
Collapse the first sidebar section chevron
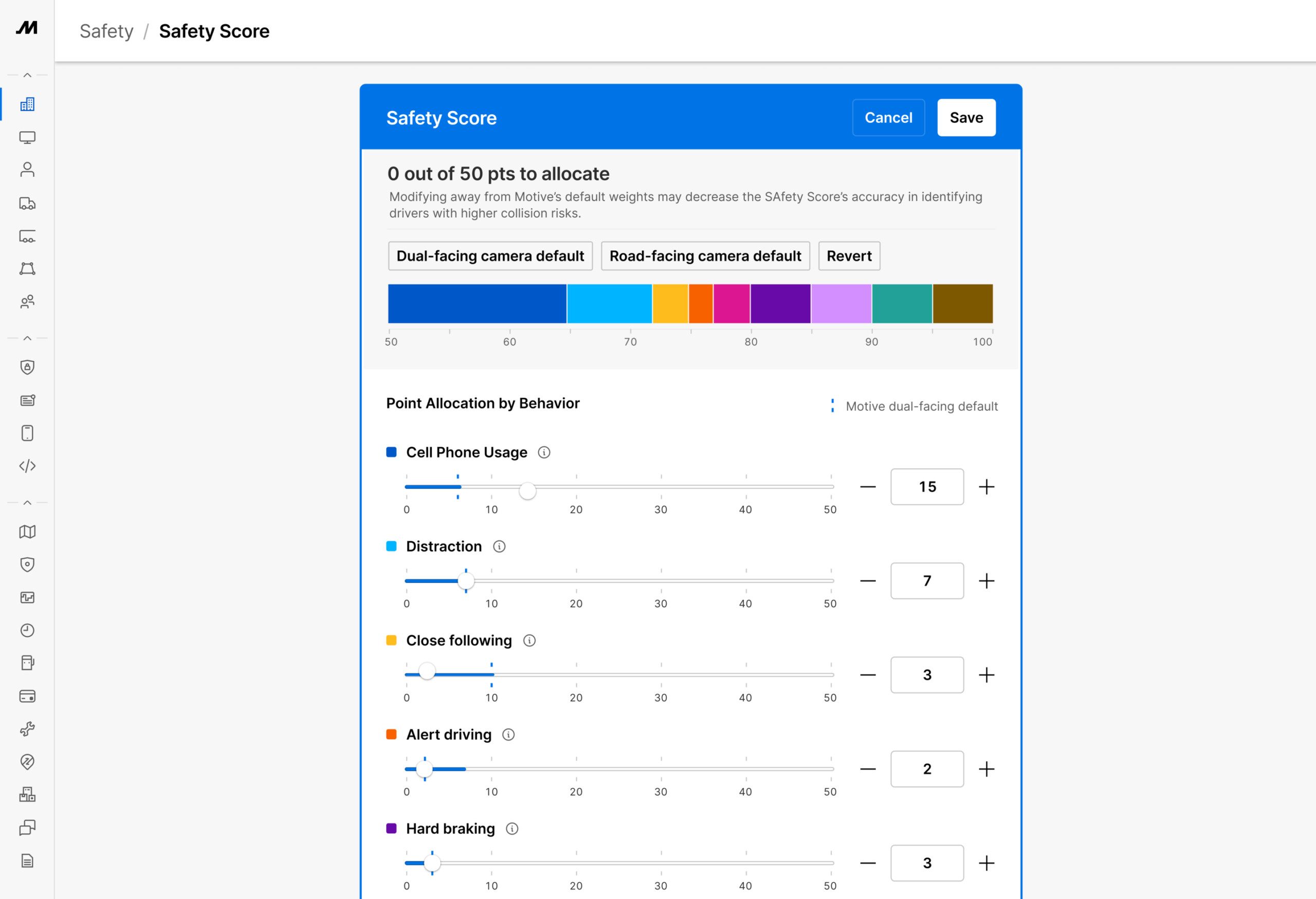[27, 75]
